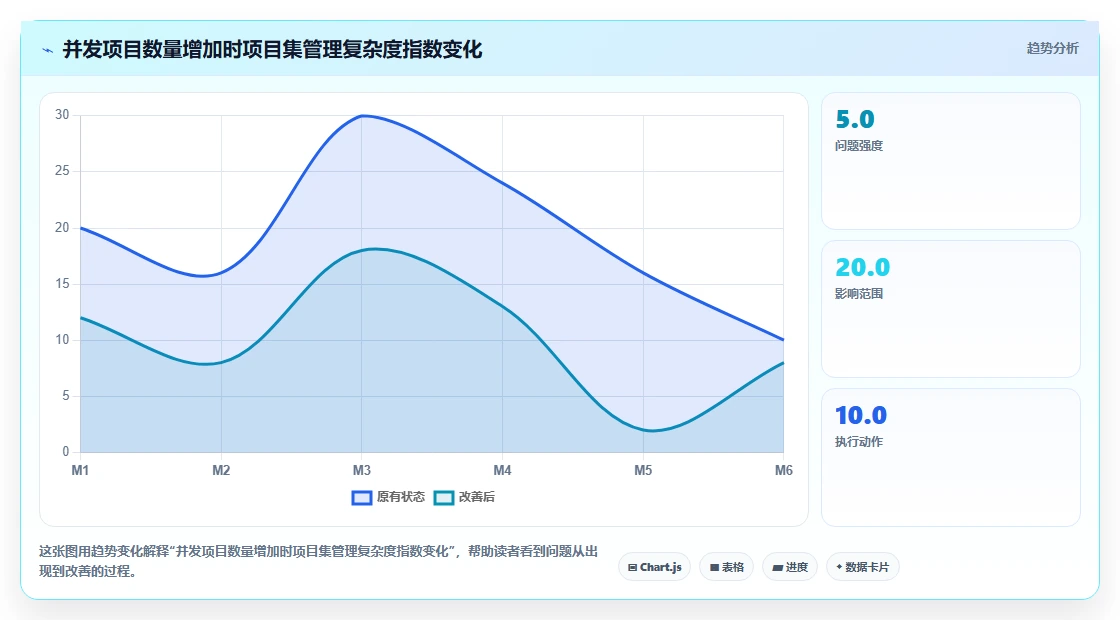The height and width of the screenshot is (620, 1120).
Task: Click the lightning icon beside the chart title
Action: (48, 50)
